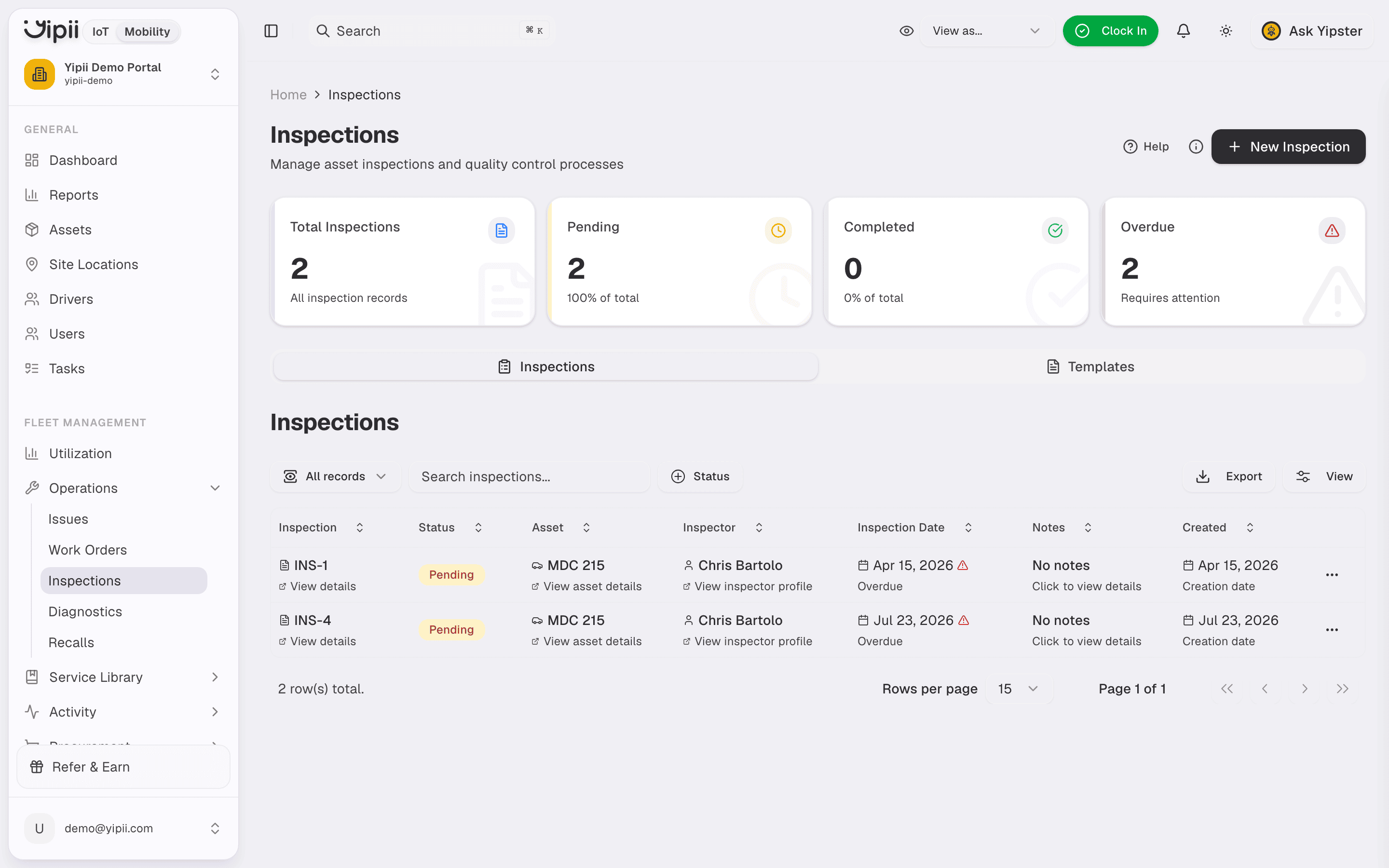Go to next page arrow
The width and height of the screenshot is (1389, 868).
[1304, 688]
